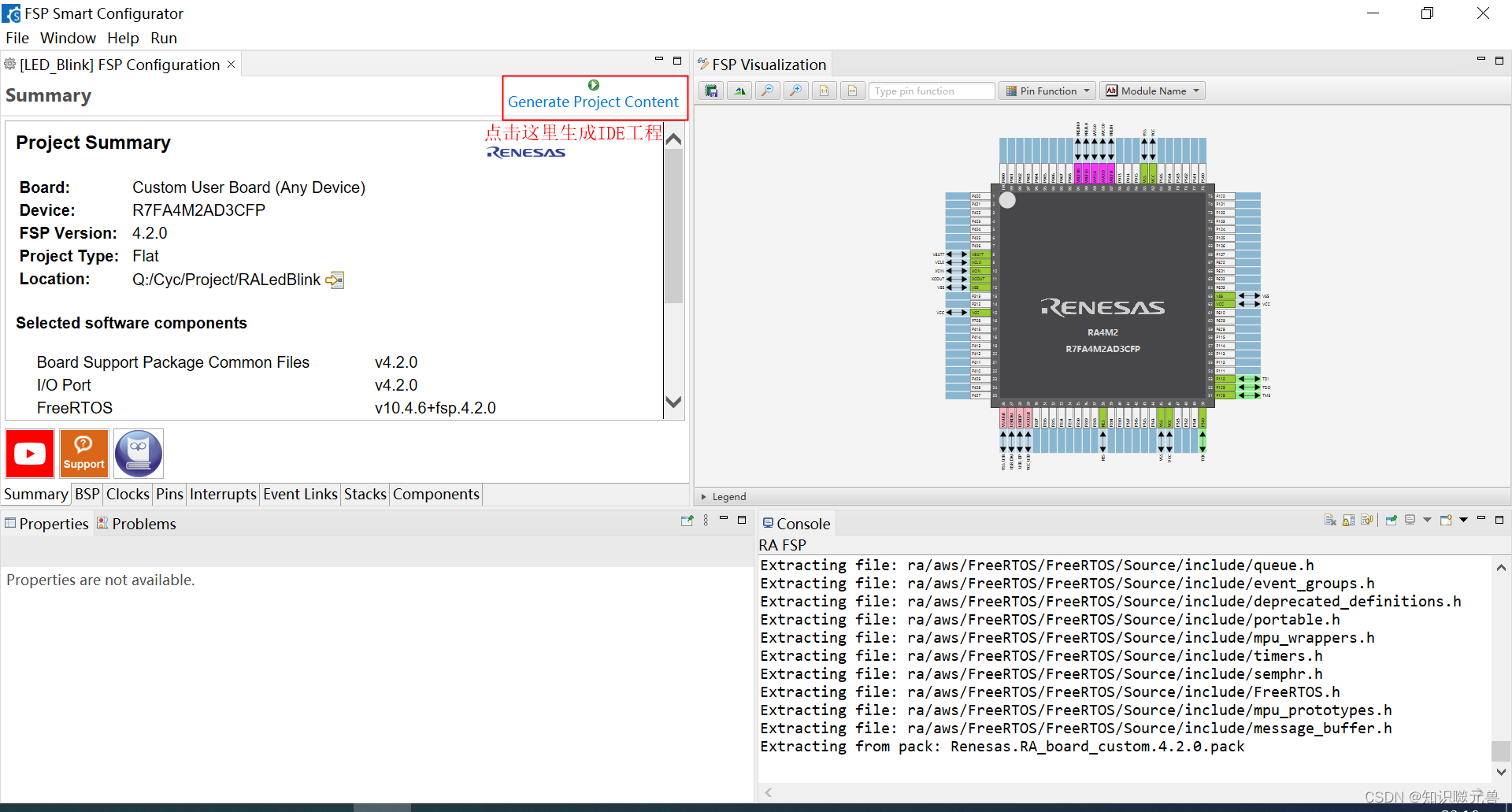
Task: Open the YouTube tutorial icon
Action: coord(30,454)
